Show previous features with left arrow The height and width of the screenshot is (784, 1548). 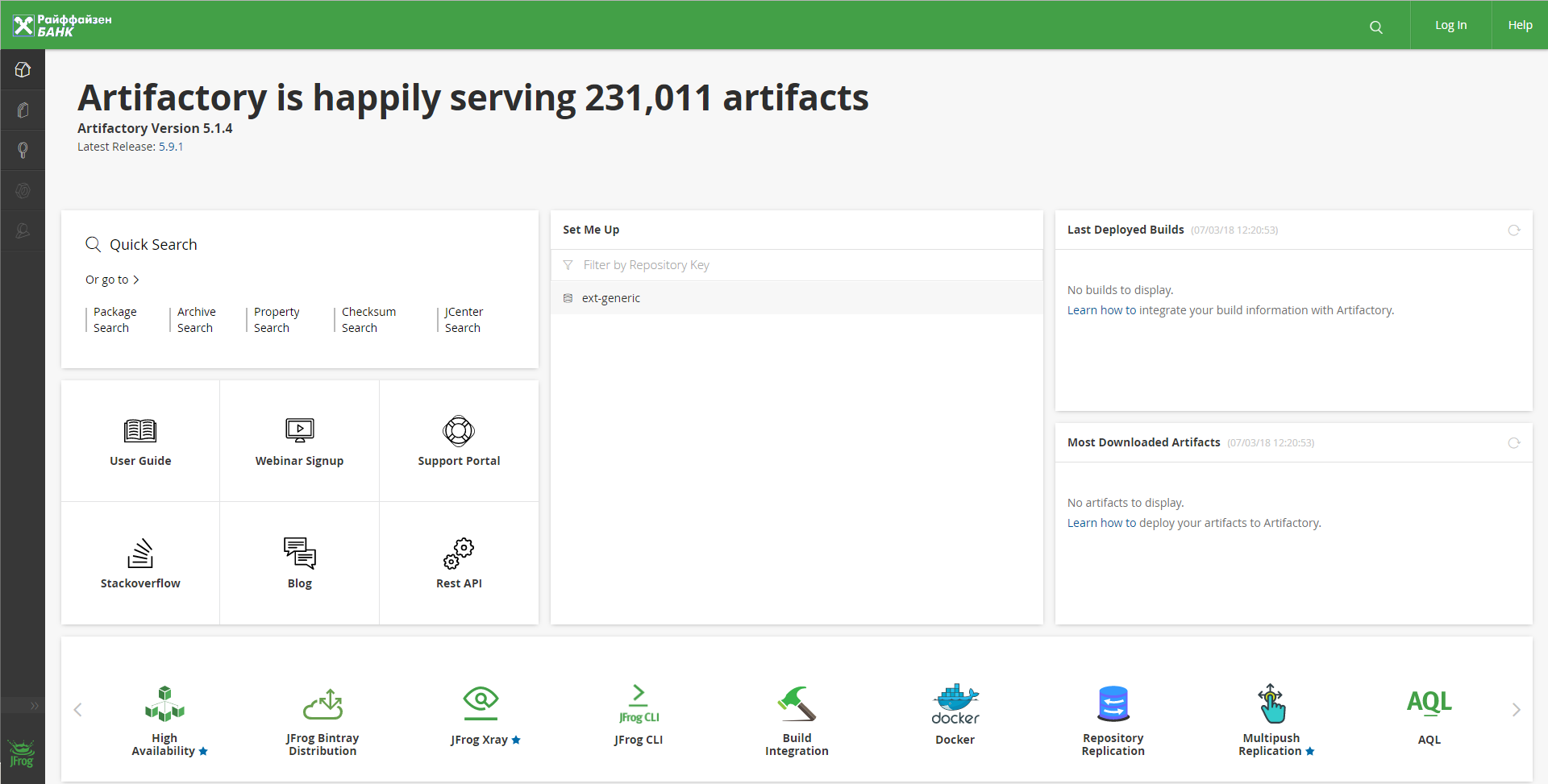77,710
